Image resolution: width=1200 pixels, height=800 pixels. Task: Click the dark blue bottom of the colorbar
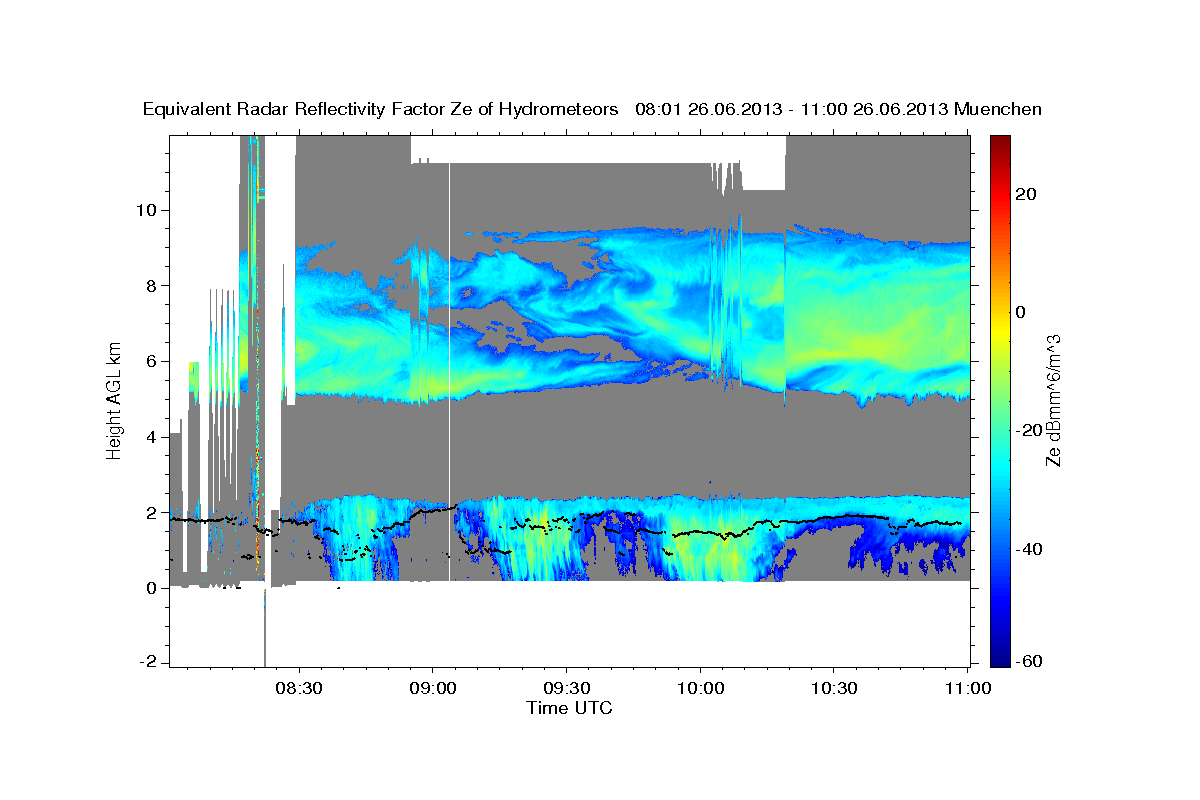[999, 659]
